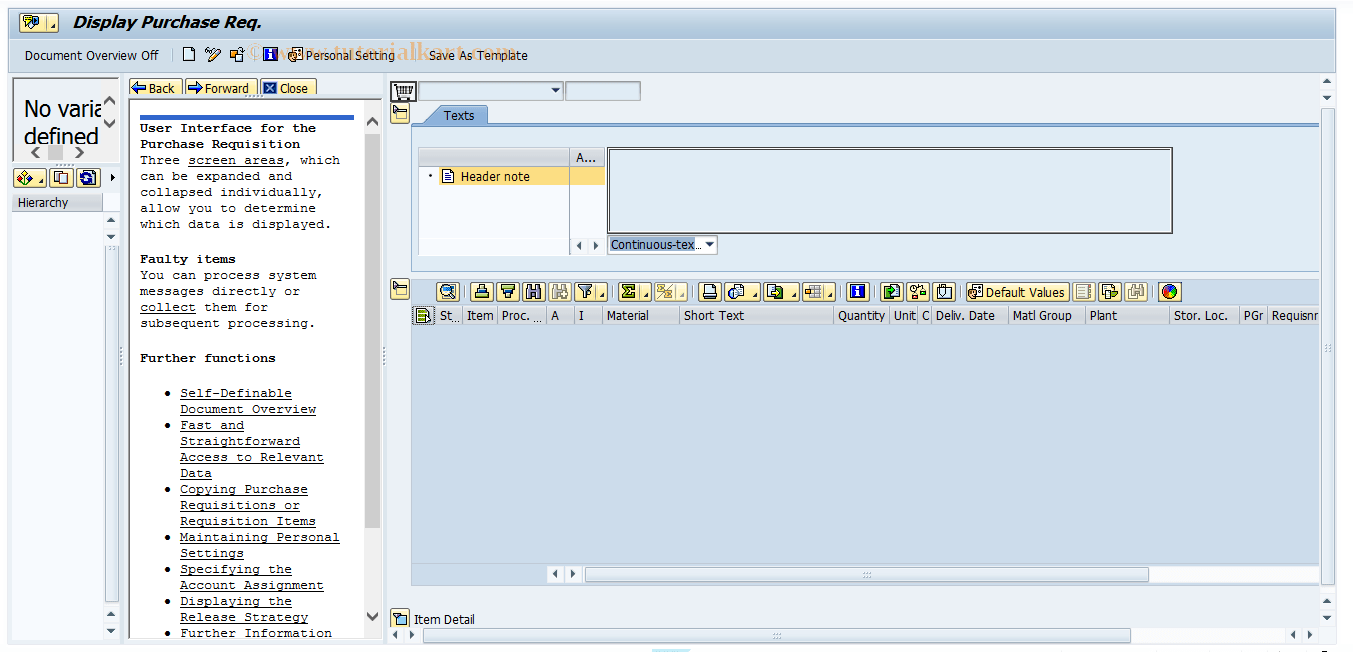
Task: Toggle Document Overview Off
Action: click(x=91, y=55)
